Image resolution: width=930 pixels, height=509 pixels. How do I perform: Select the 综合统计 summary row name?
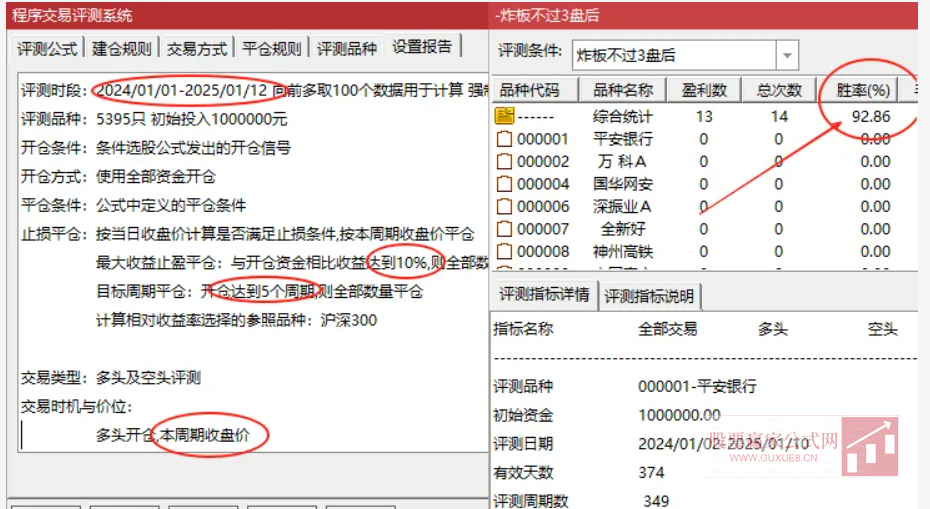pyautogui.click(x=622, y=116)
